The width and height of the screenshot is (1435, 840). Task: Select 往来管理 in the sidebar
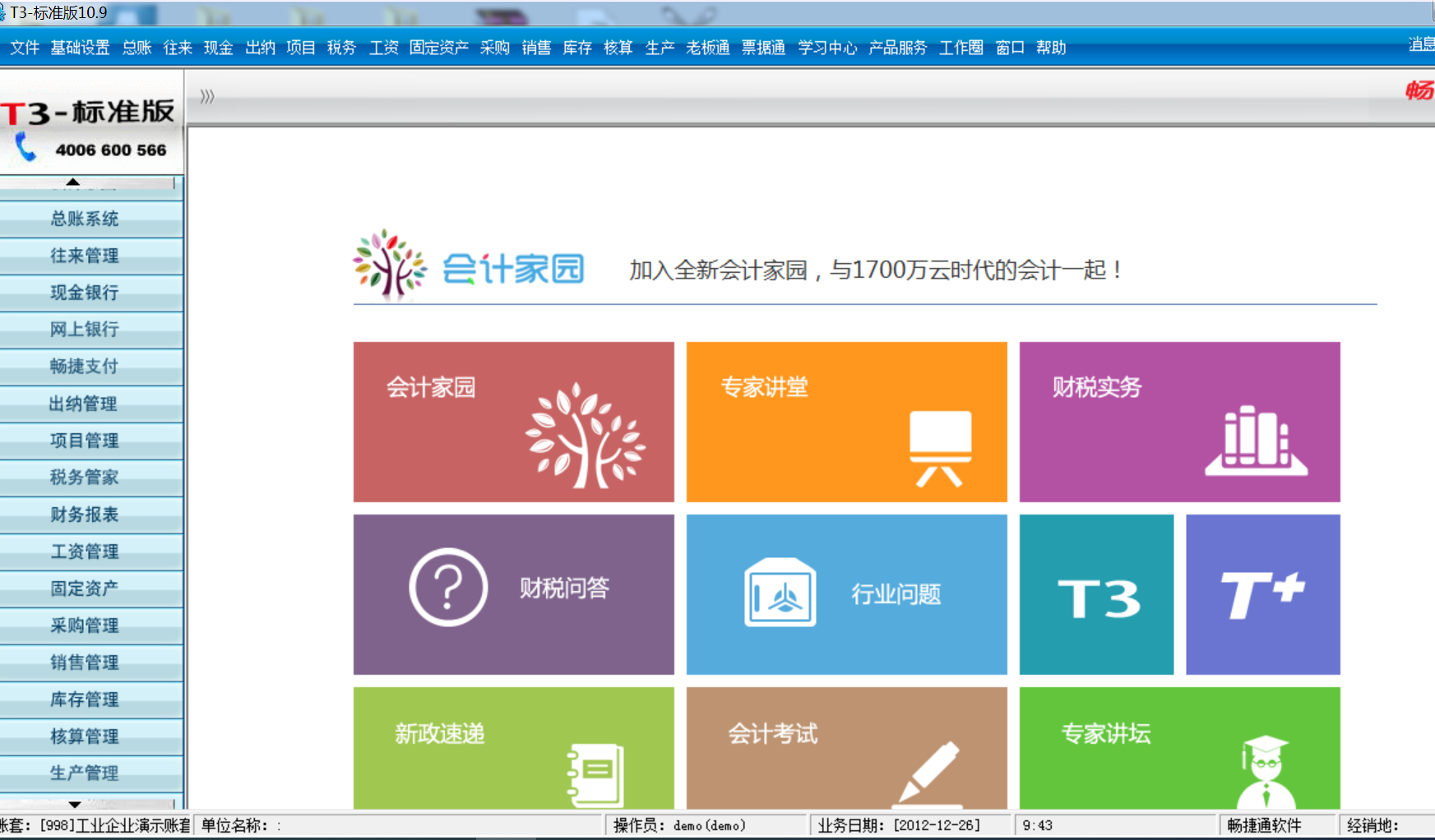point(91,256)
